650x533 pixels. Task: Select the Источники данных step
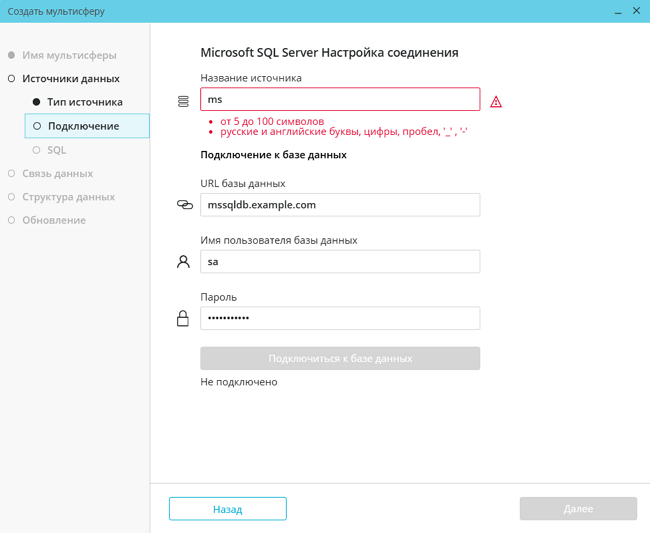(70, 78)
